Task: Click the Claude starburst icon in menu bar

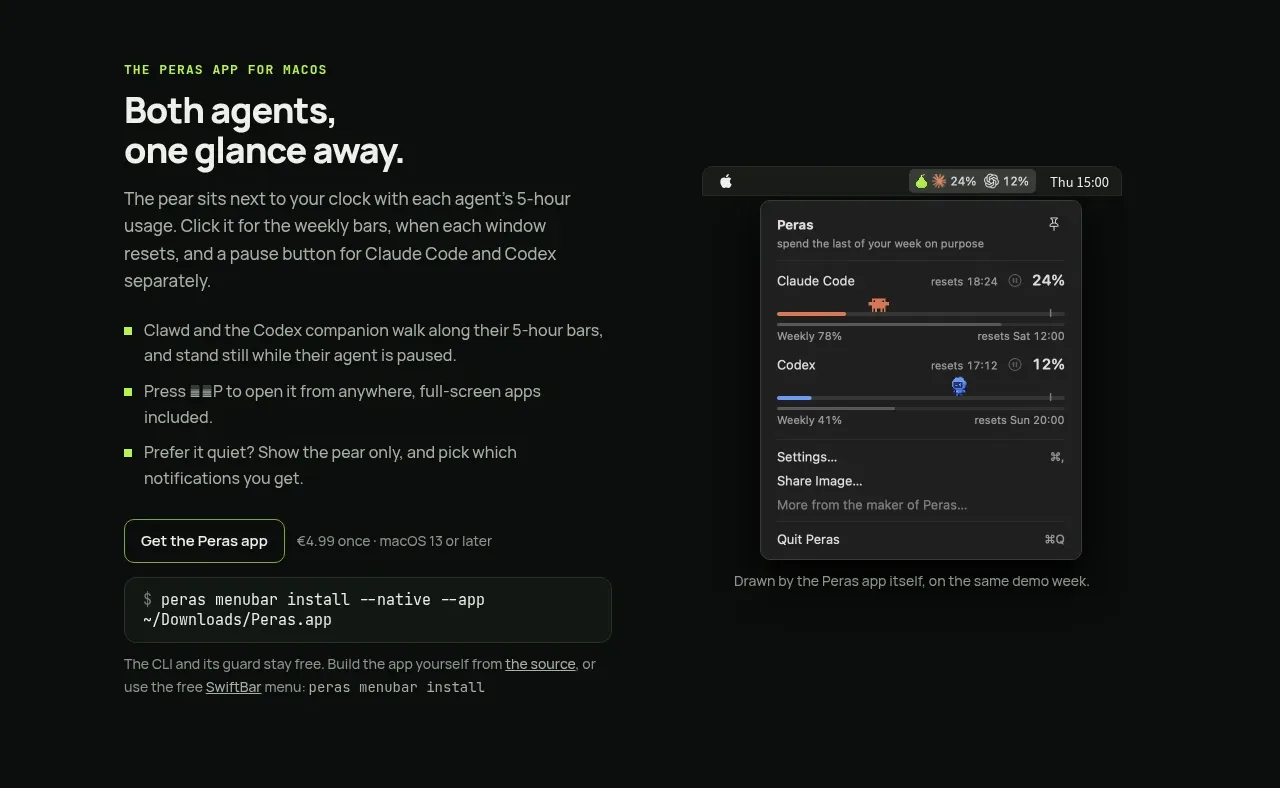Action: tap(939, 181)
